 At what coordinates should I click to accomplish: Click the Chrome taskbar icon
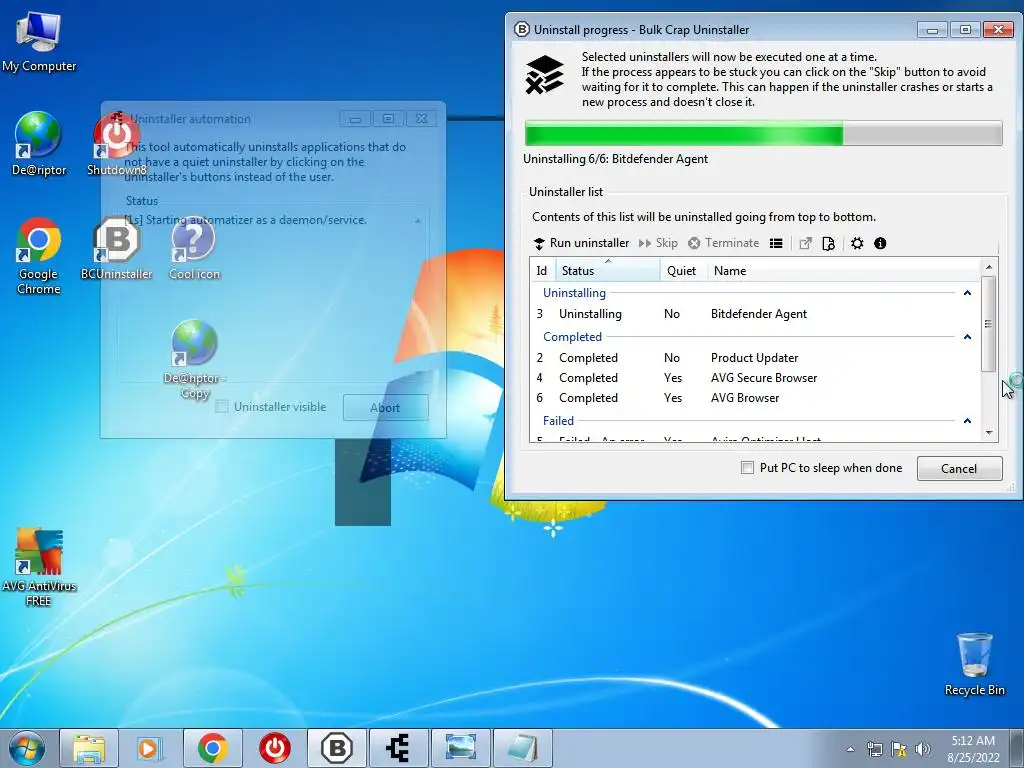(212, 748)
